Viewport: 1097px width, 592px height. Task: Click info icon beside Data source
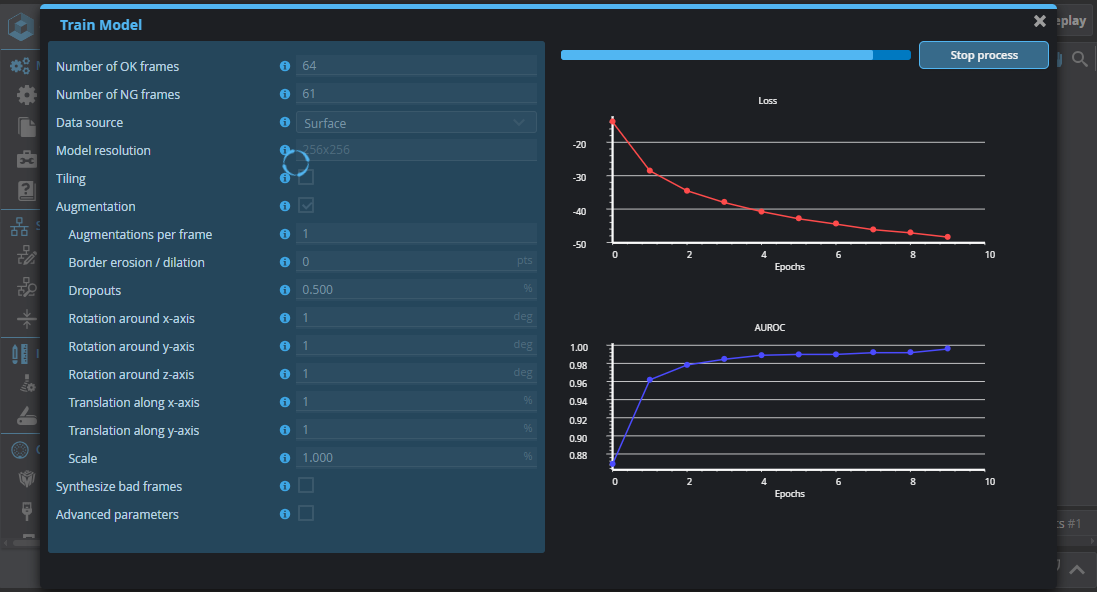[285, 122]
